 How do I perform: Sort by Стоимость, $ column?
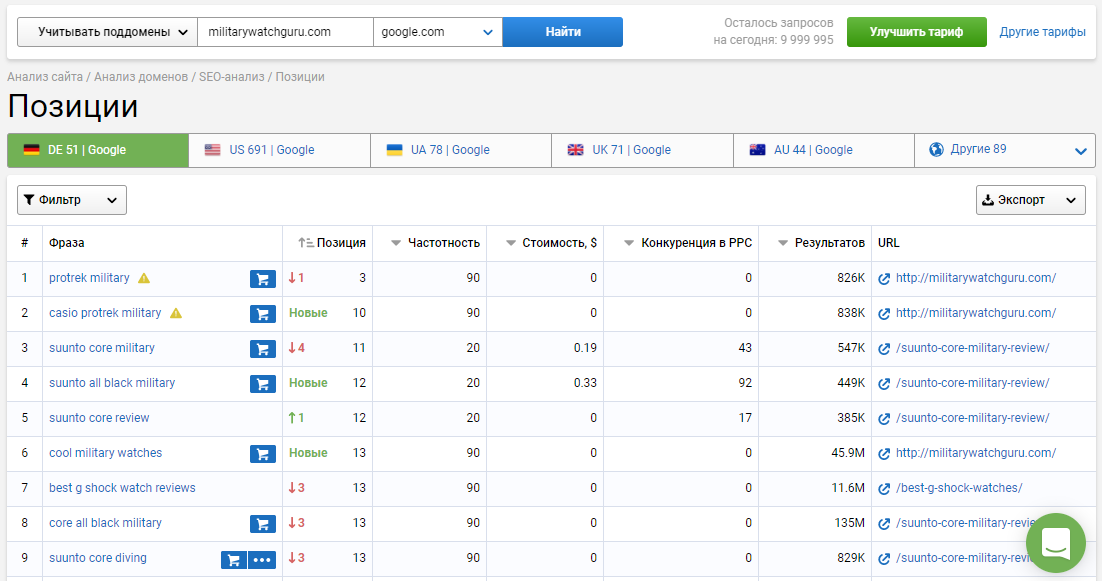pyautogui.click(x=551, y=242)
